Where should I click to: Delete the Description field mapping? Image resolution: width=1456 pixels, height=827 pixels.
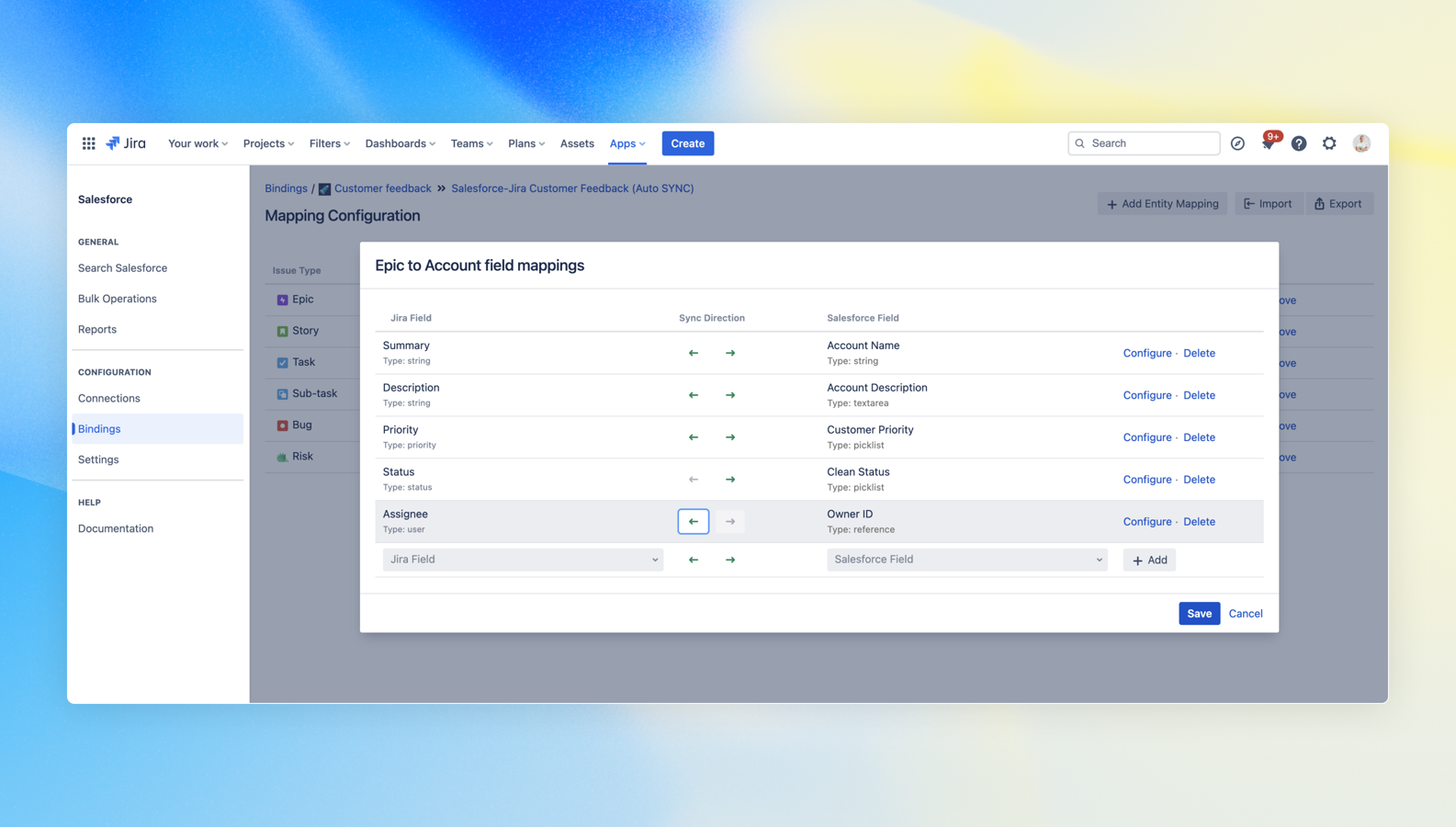[1199, 395]
